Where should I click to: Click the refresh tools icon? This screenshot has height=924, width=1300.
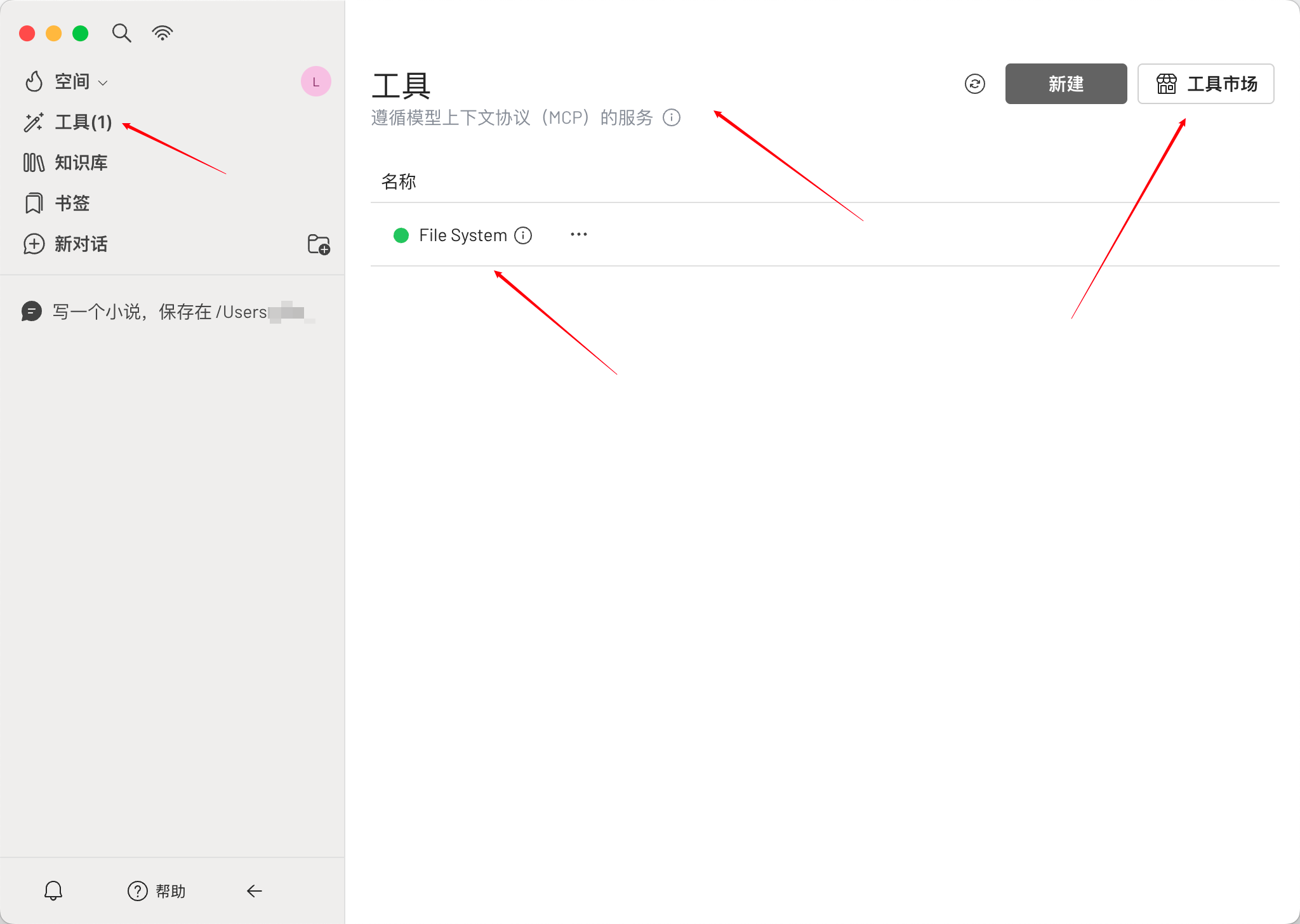click(974, 84)
